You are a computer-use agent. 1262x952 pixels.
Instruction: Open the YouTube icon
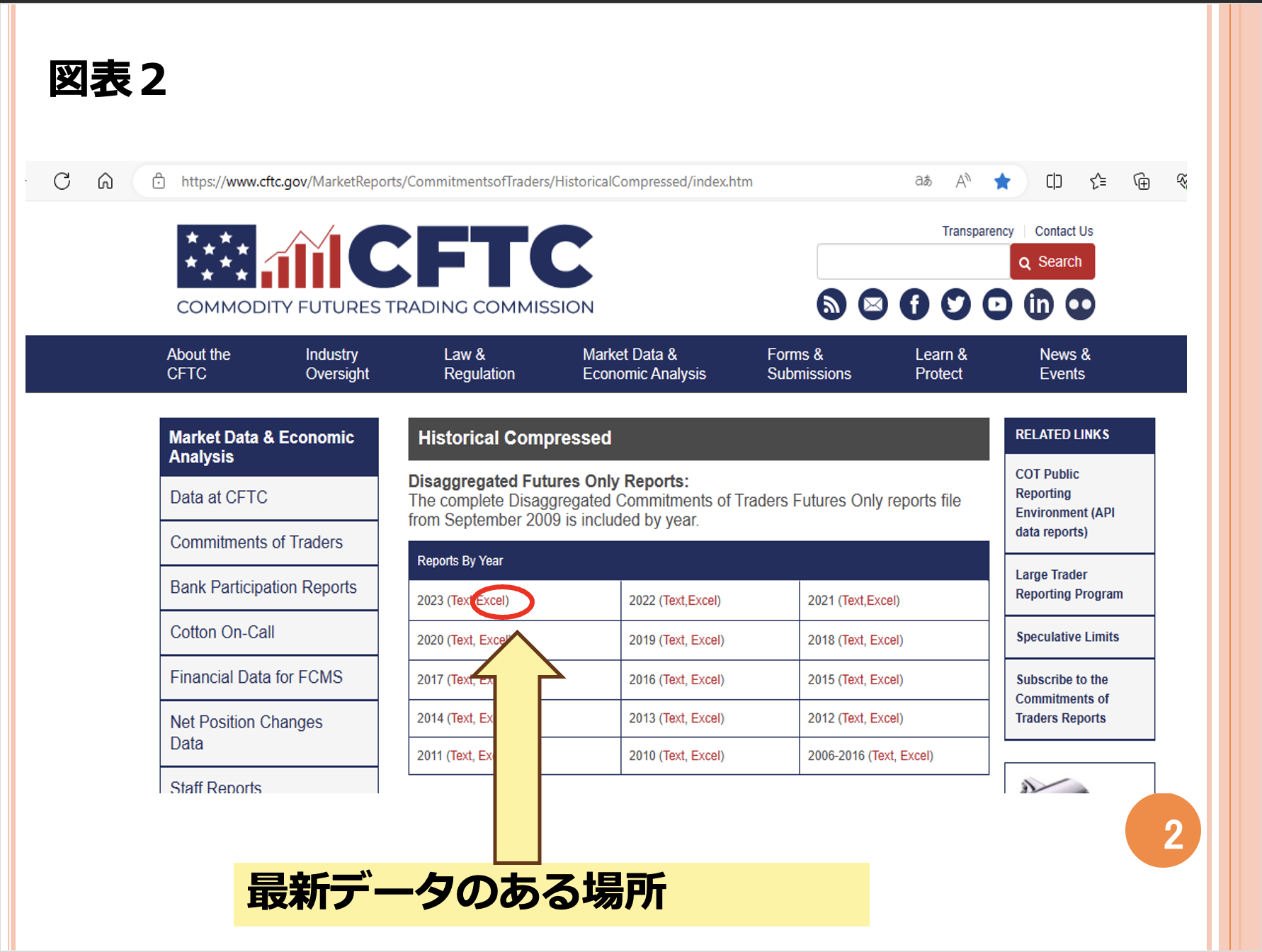point(997,305)
